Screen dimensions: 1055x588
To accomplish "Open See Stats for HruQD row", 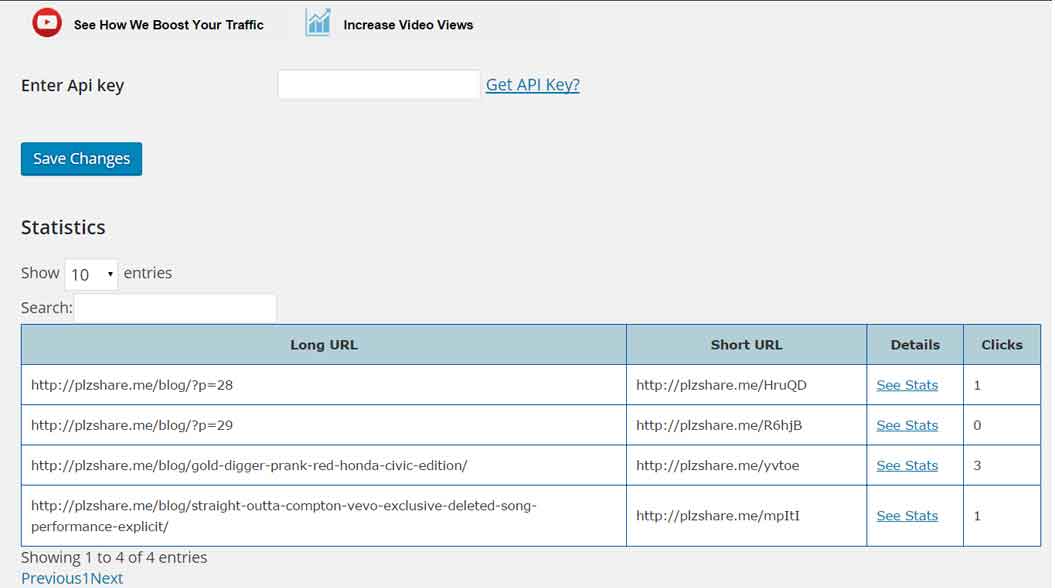I will (x=907, y=385).
